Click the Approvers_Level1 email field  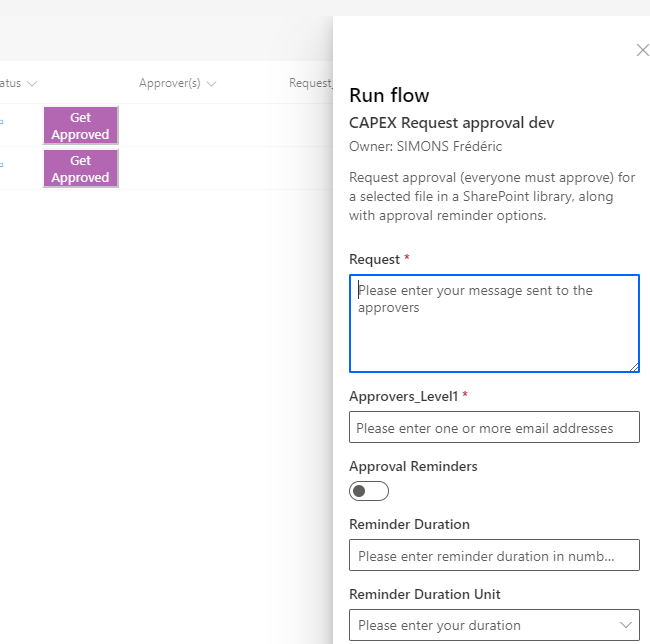[x=494, y=427]
